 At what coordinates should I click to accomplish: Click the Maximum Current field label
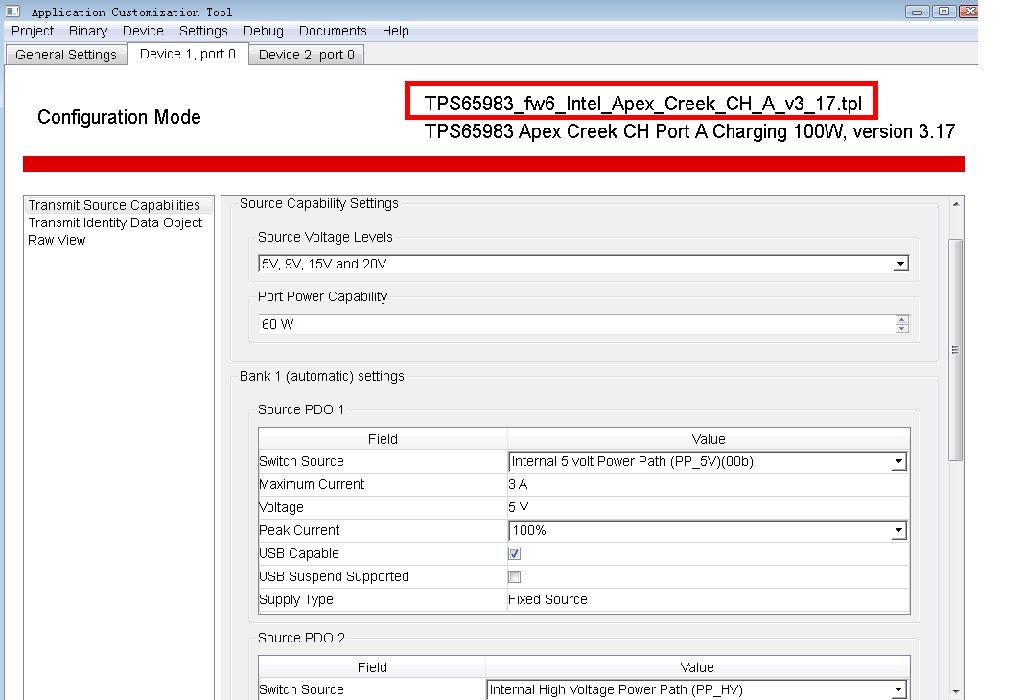tap(312, 484)
